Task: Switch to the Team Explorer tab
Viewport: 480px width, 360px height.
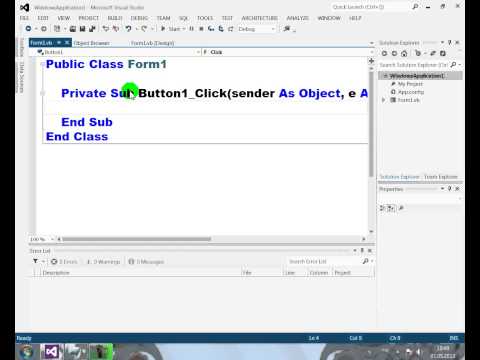Action: click(x=441, y=177)
